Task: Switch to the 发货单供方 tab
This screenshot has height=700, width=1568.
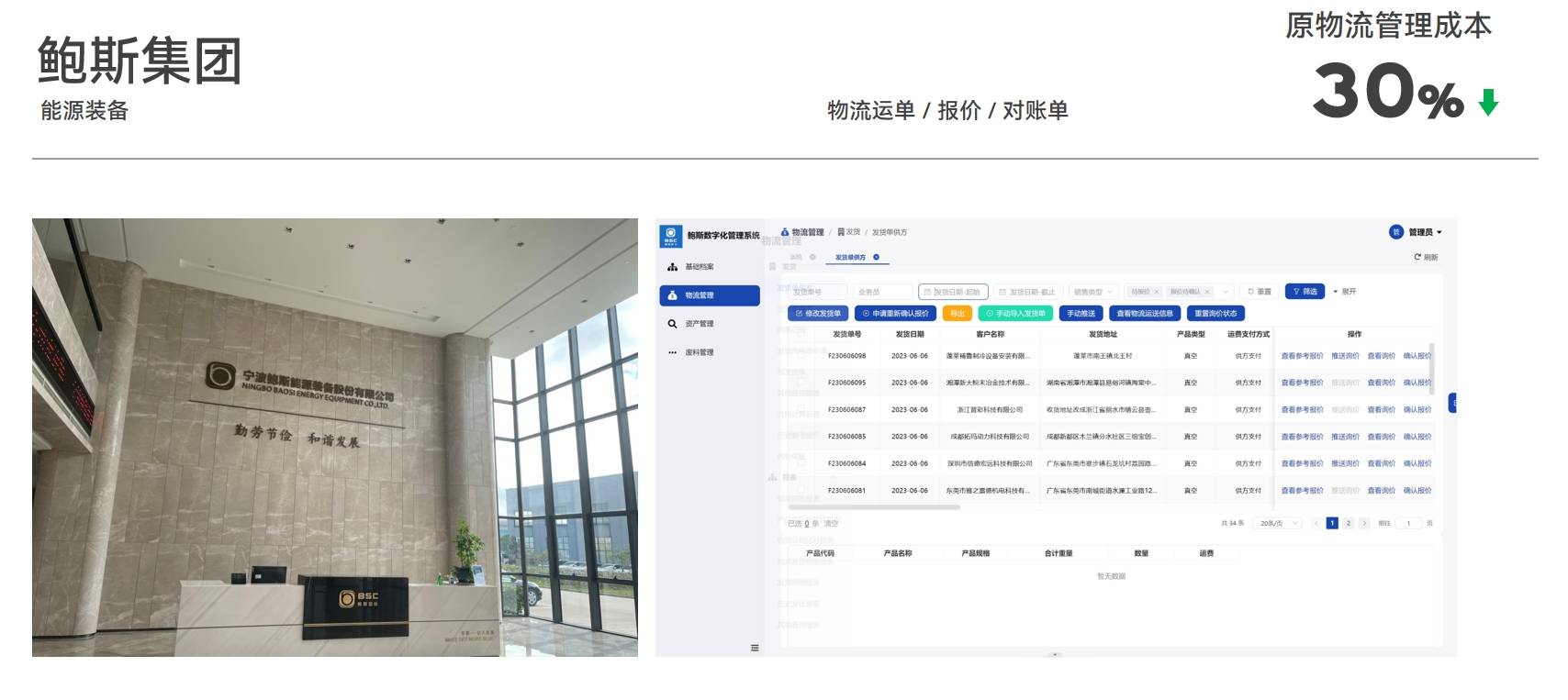Action: click(850, 258)
